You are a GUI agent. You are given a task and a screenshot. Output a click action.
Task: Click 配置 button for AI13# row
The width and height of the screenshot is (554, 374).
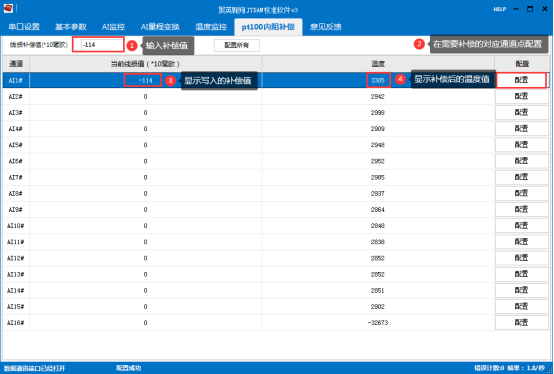pyautogui.click(x=521, y=274)
